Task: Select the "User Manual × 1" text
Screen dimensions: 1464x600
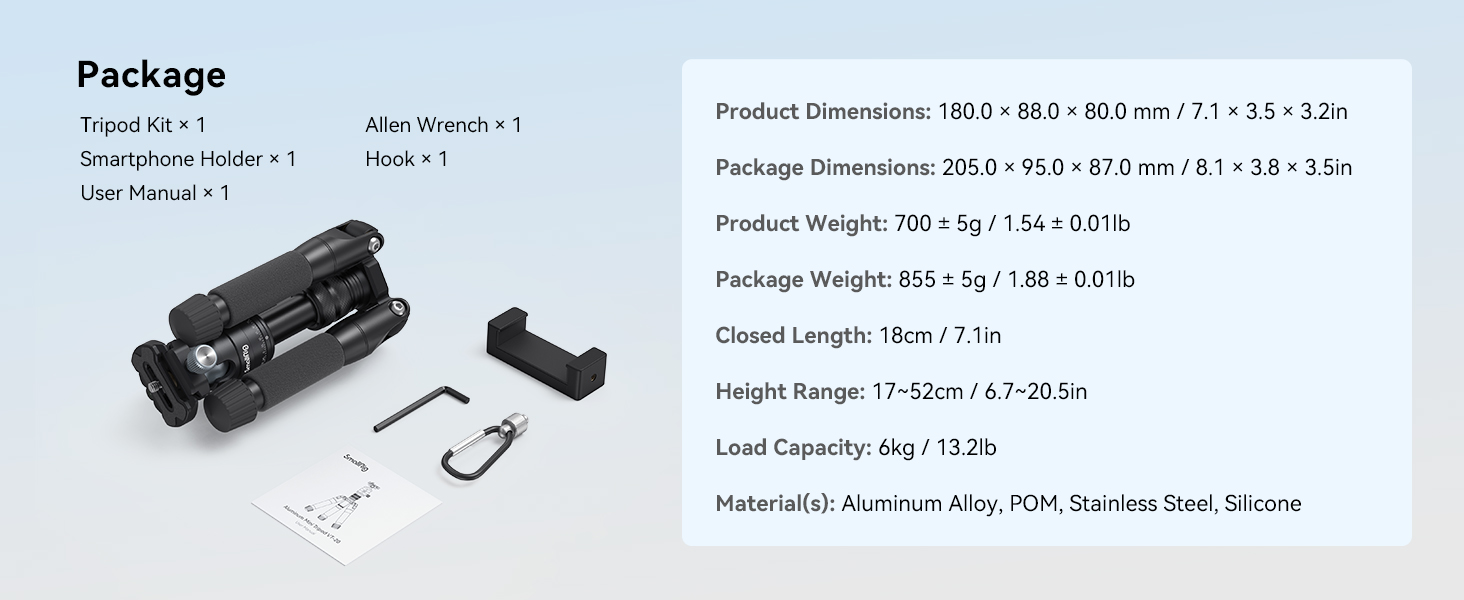Action: coord(155,193)
